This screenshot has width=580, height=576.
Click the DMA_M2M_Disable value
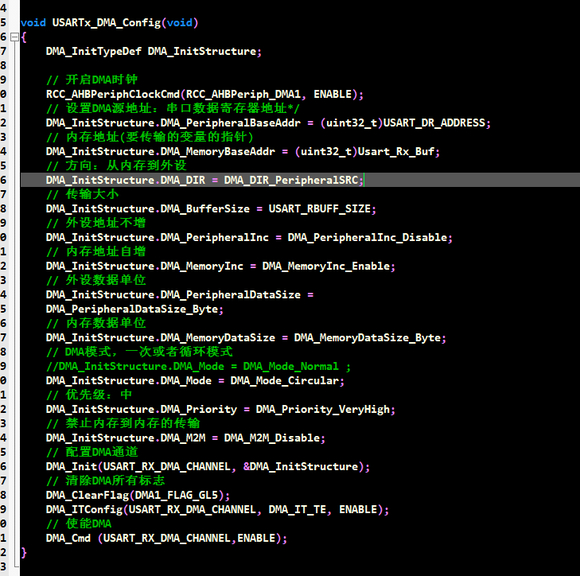tap(272, 438)
